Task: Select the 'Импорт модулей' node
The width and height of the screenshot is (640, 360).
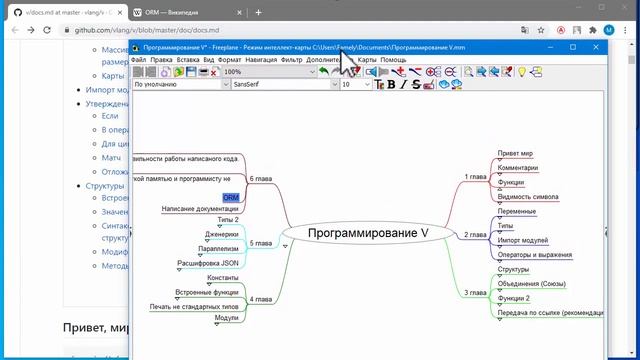Action: (522, 240)
